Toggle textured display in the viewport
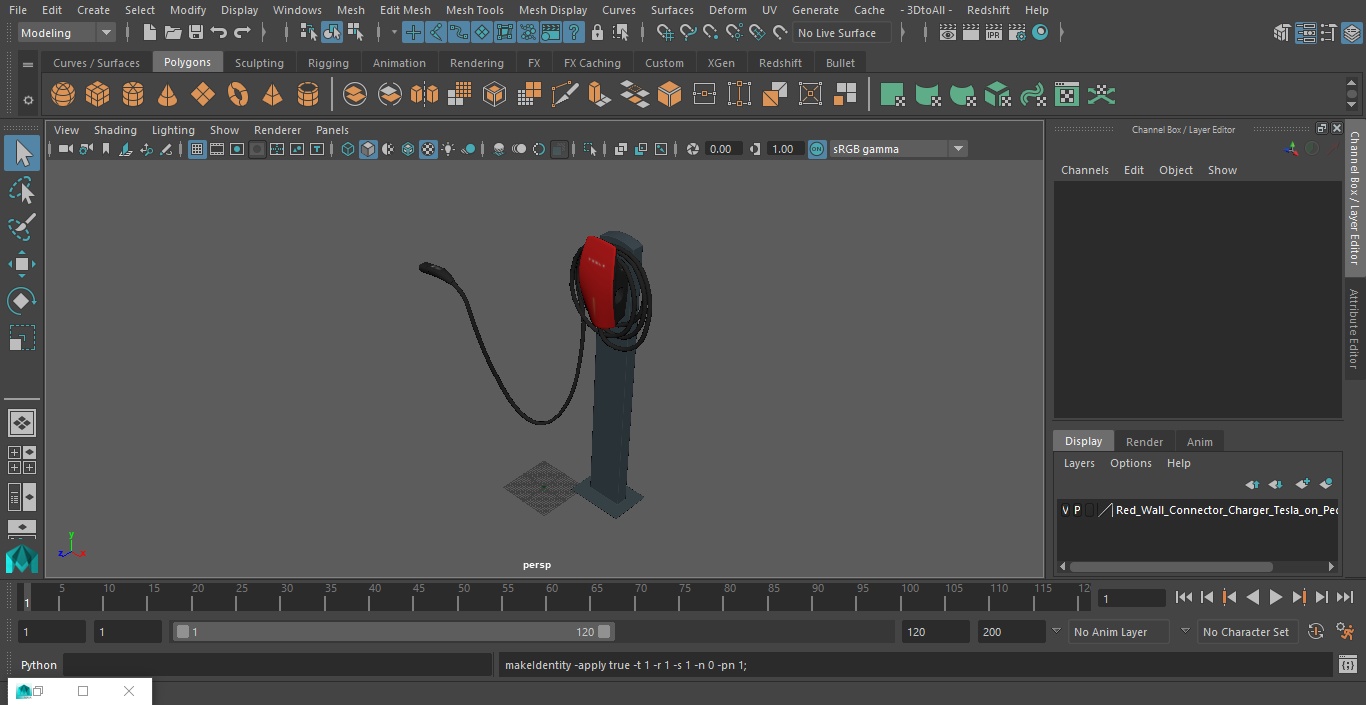Image resolution: width=1366 pixels, height=705 pixels. point(428,149)
